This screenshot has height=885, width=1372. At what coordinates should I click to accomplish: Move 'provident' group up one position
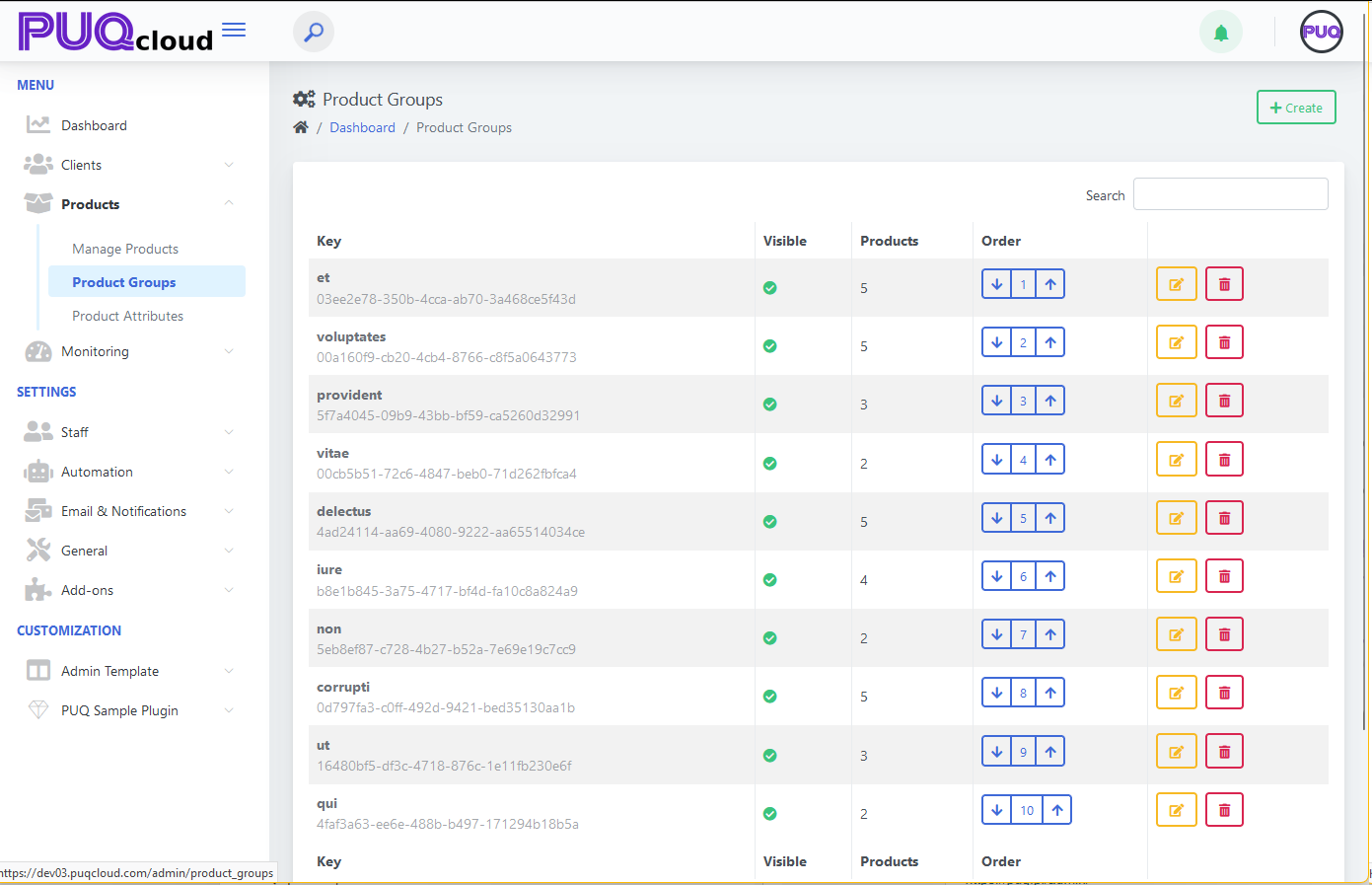tap(1050, 401)
